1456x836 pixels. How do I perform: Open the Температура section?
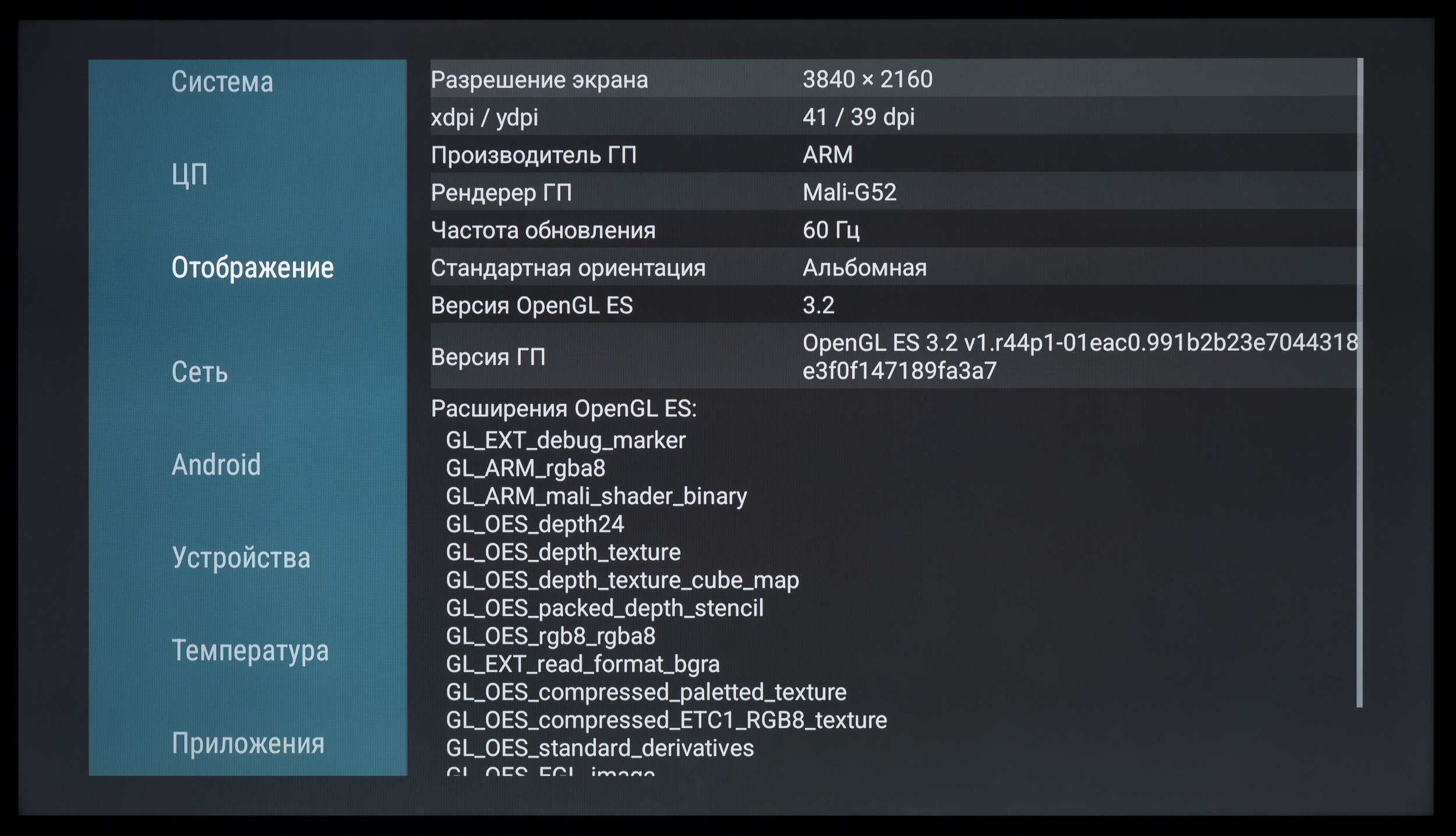(250, 650)
